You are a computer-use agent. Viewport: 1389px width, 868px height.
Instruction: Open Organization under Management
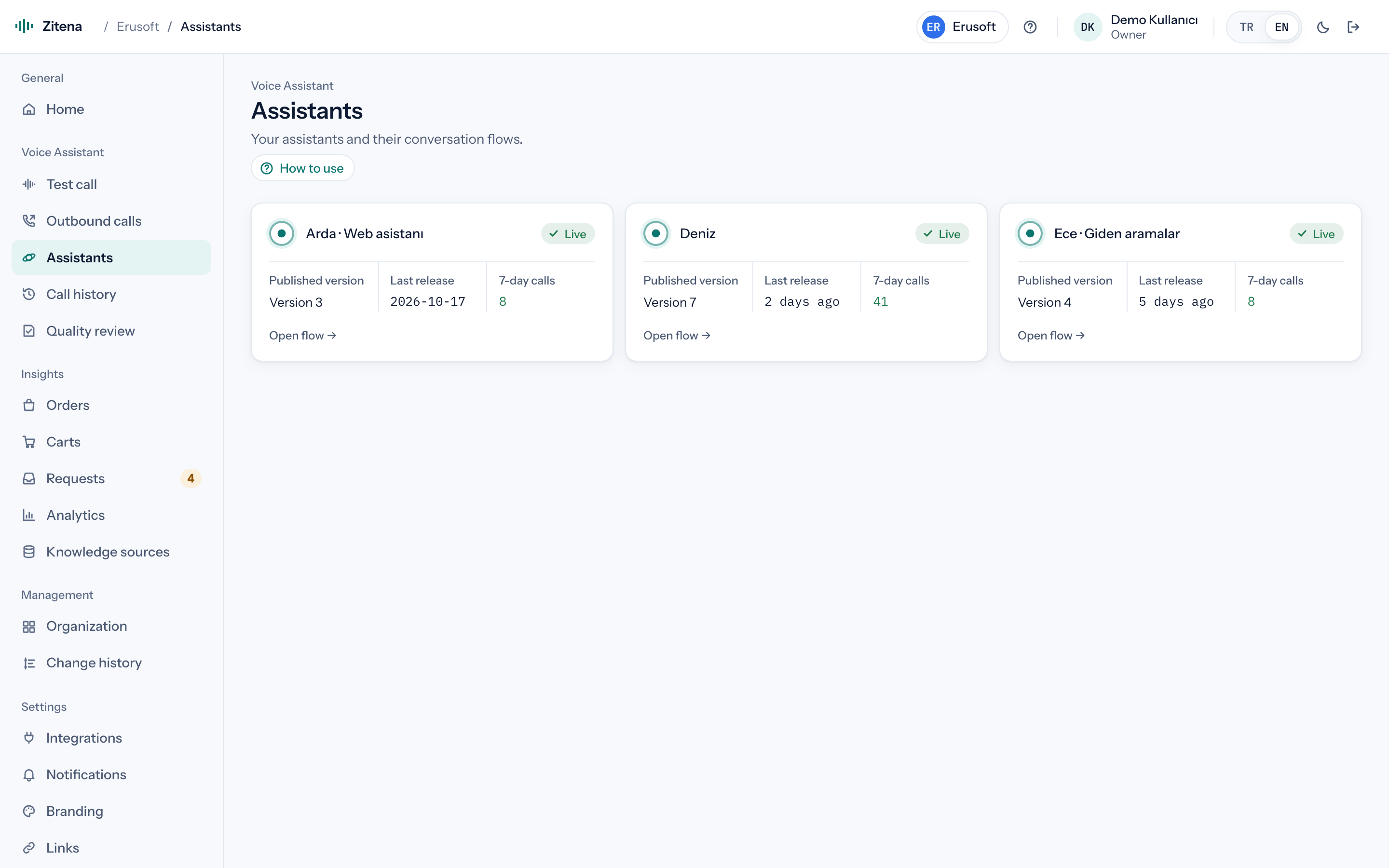tap(111, 626)
